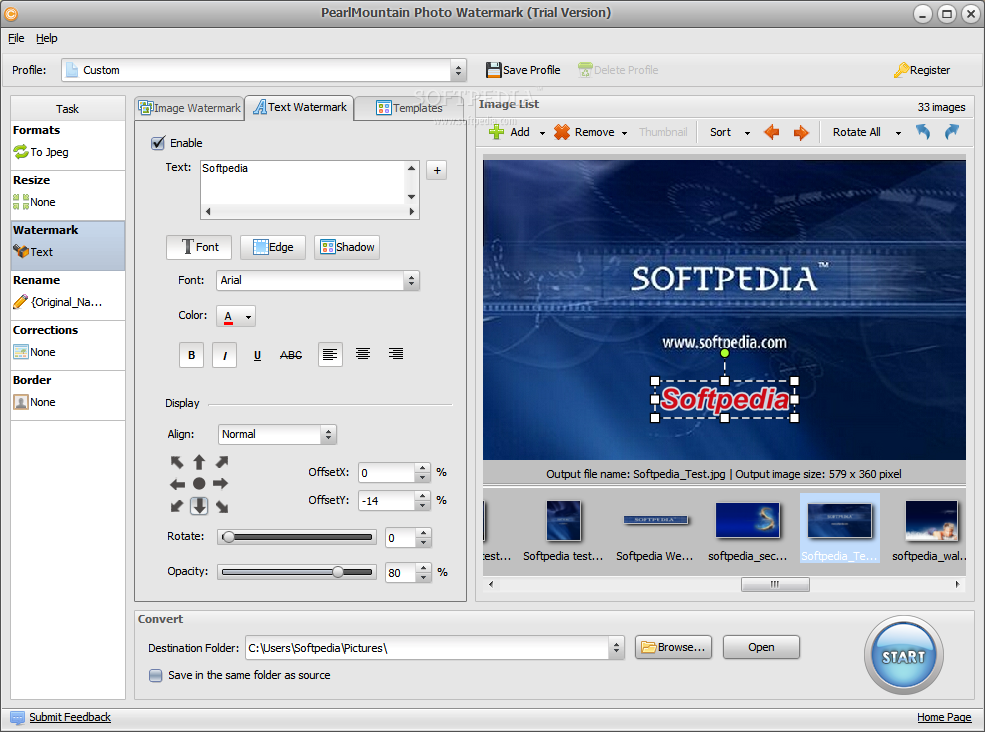Rotate all images counterclockwise
The height and width of the screenshot is (732, 985).
tap(922, 132)
